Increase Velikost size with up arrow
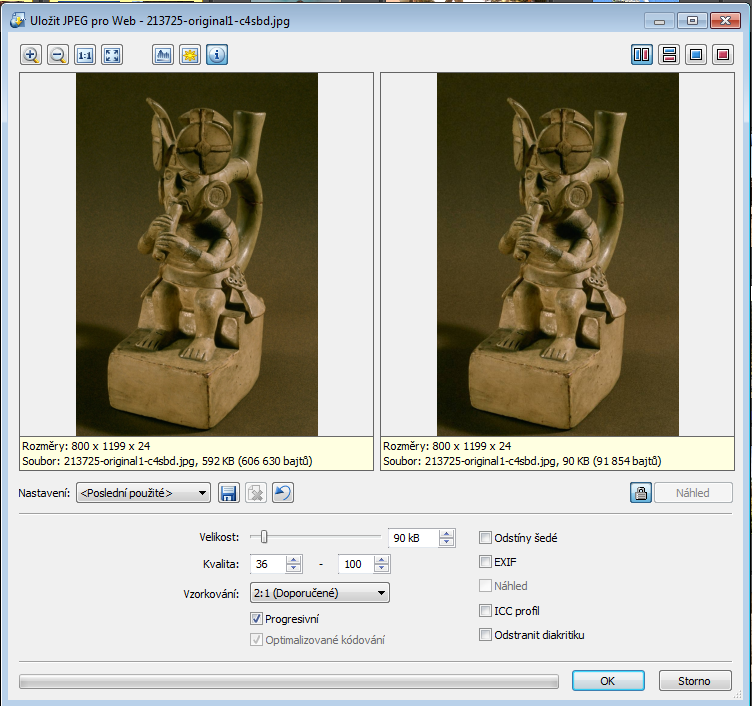 446,533
